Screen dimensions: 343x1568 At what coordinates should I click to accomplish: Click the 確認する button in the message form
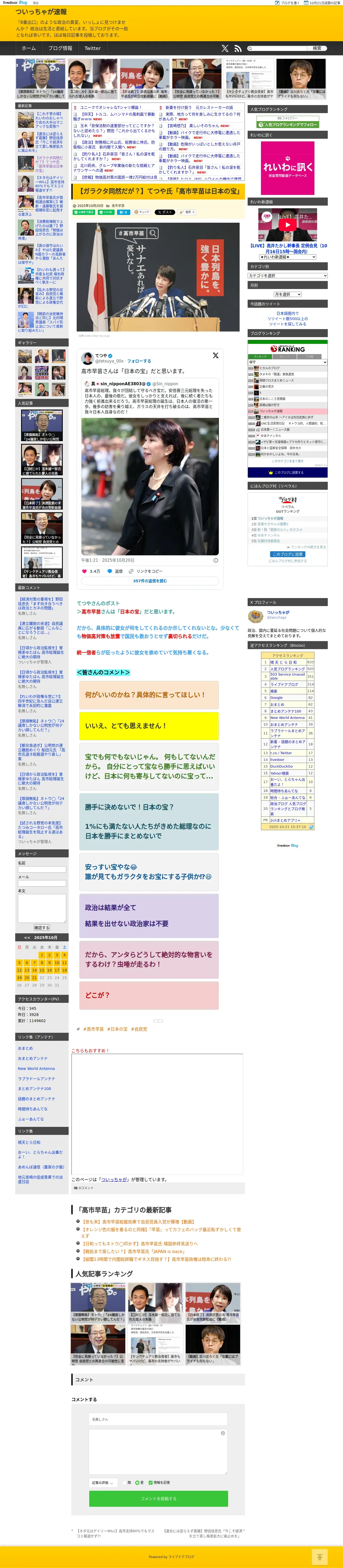click(42, 928)
